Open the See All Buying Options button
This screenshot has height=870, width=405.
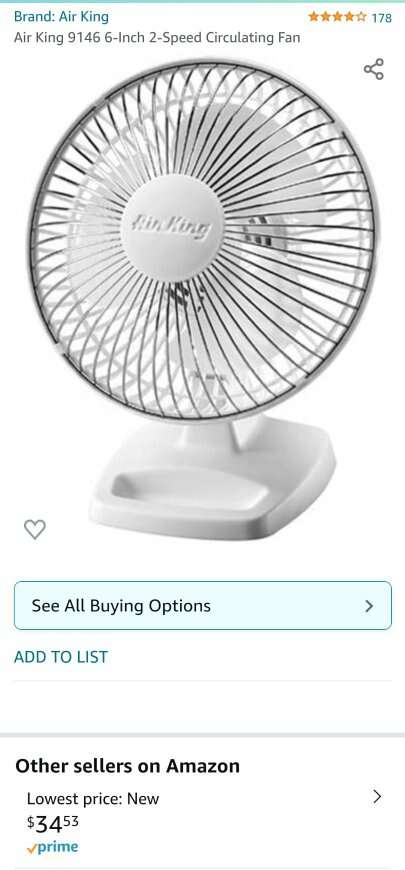point(202,605)
